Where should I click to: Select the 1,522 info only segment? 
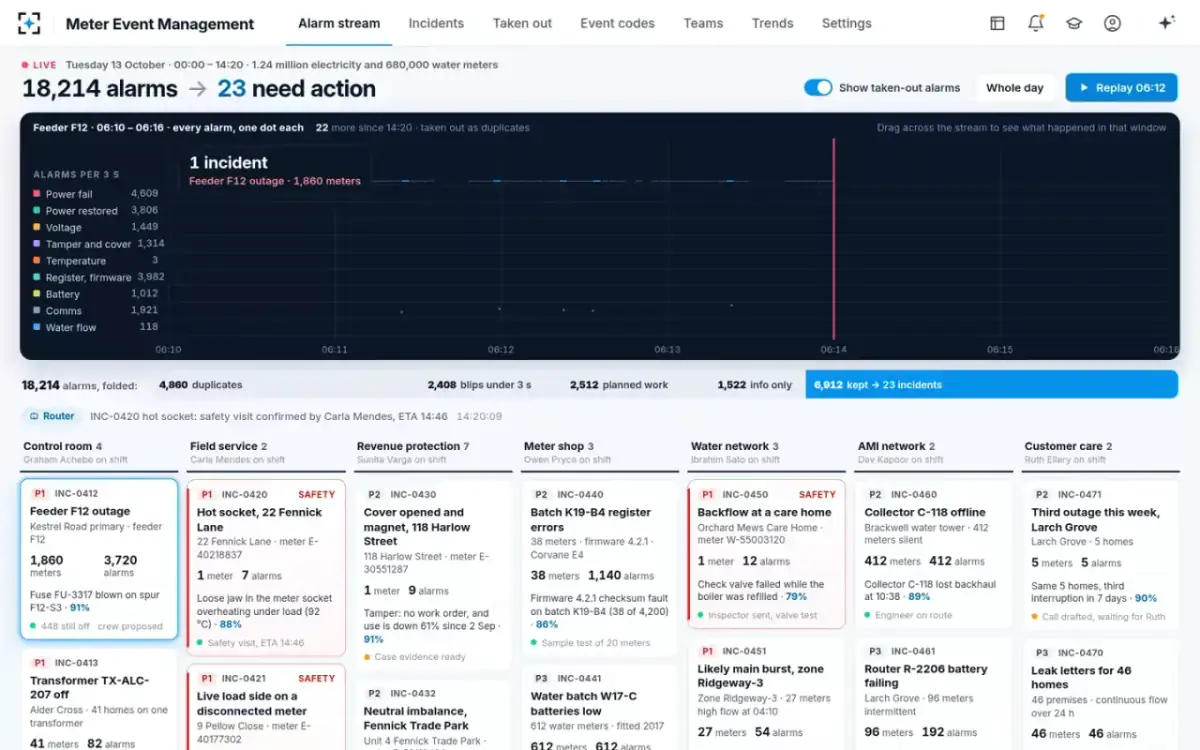coord(754,384)
